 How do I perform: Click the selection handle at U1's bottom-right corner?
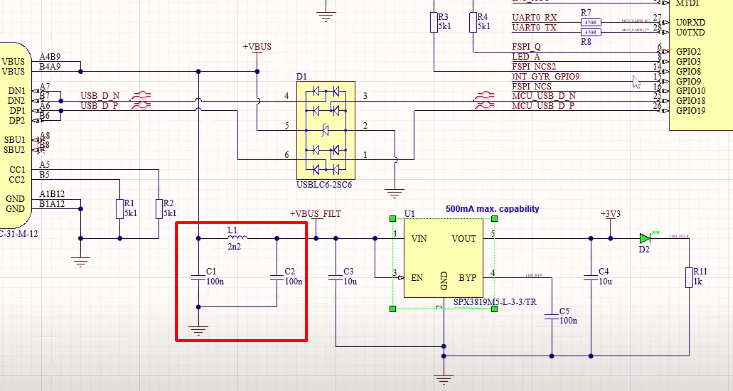(495, 309)
